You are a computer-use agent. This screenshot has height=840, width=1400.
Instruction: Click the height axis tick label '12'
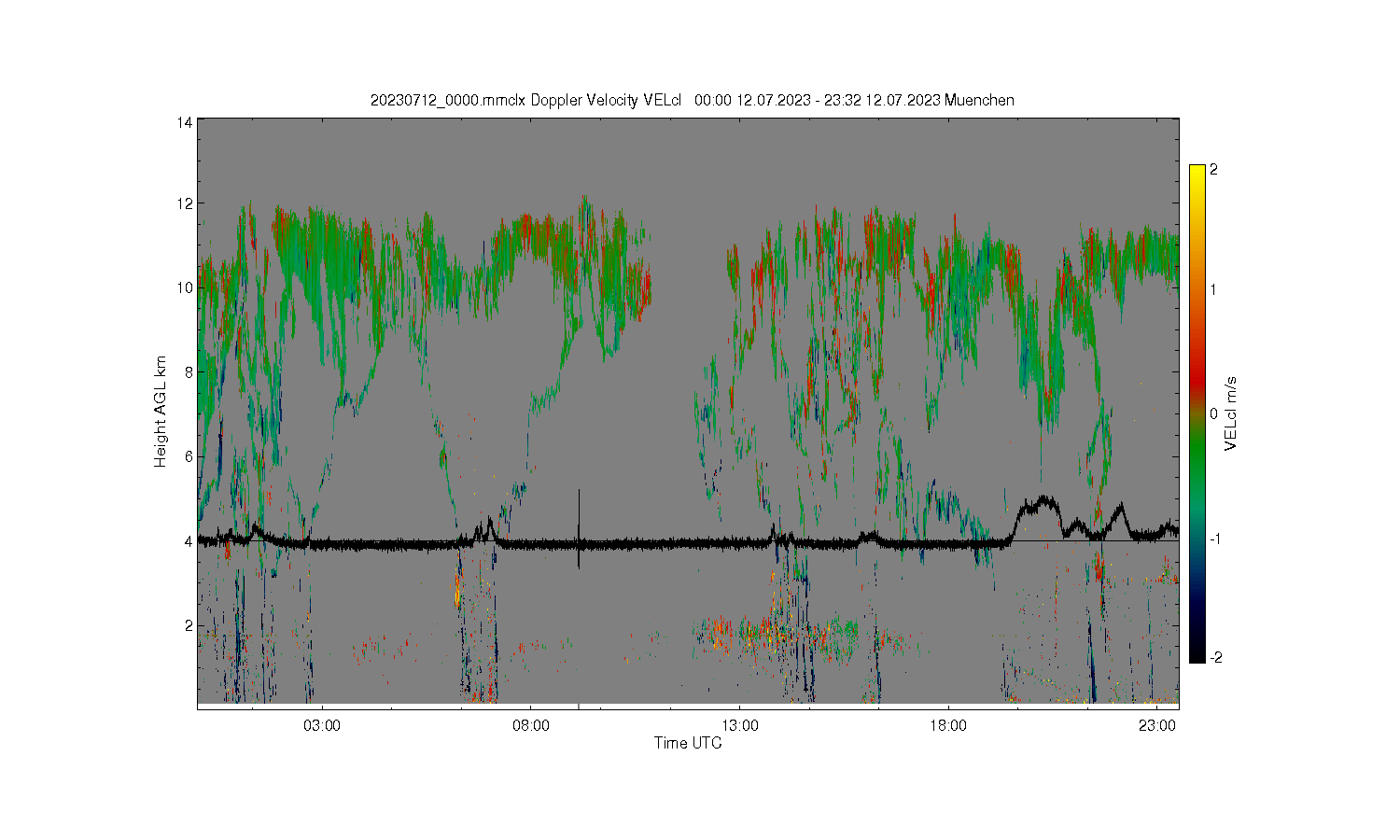(185, 203)
